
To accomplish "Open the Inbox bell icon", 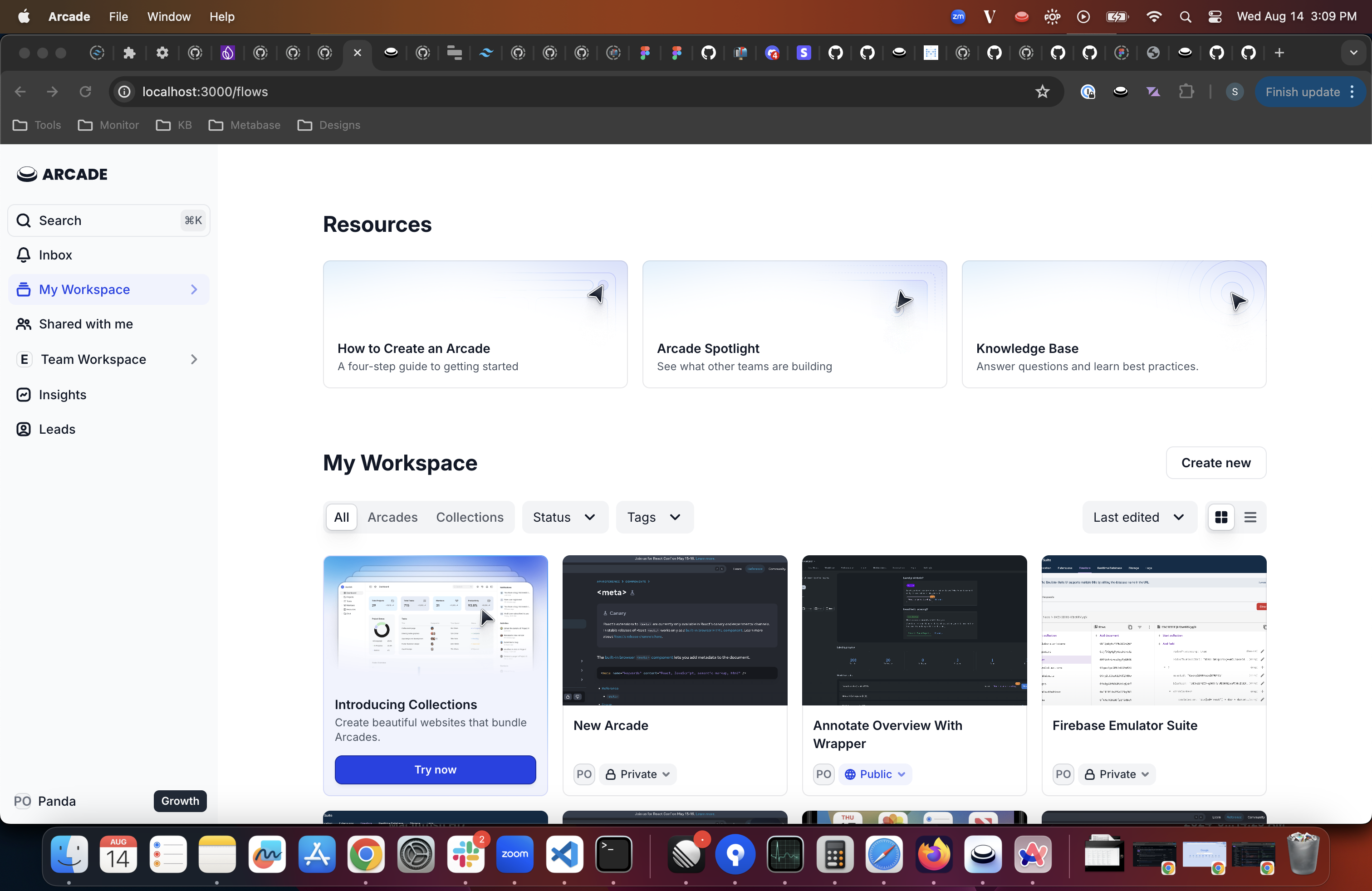I will pyautogui.click(x=23, y=255).
